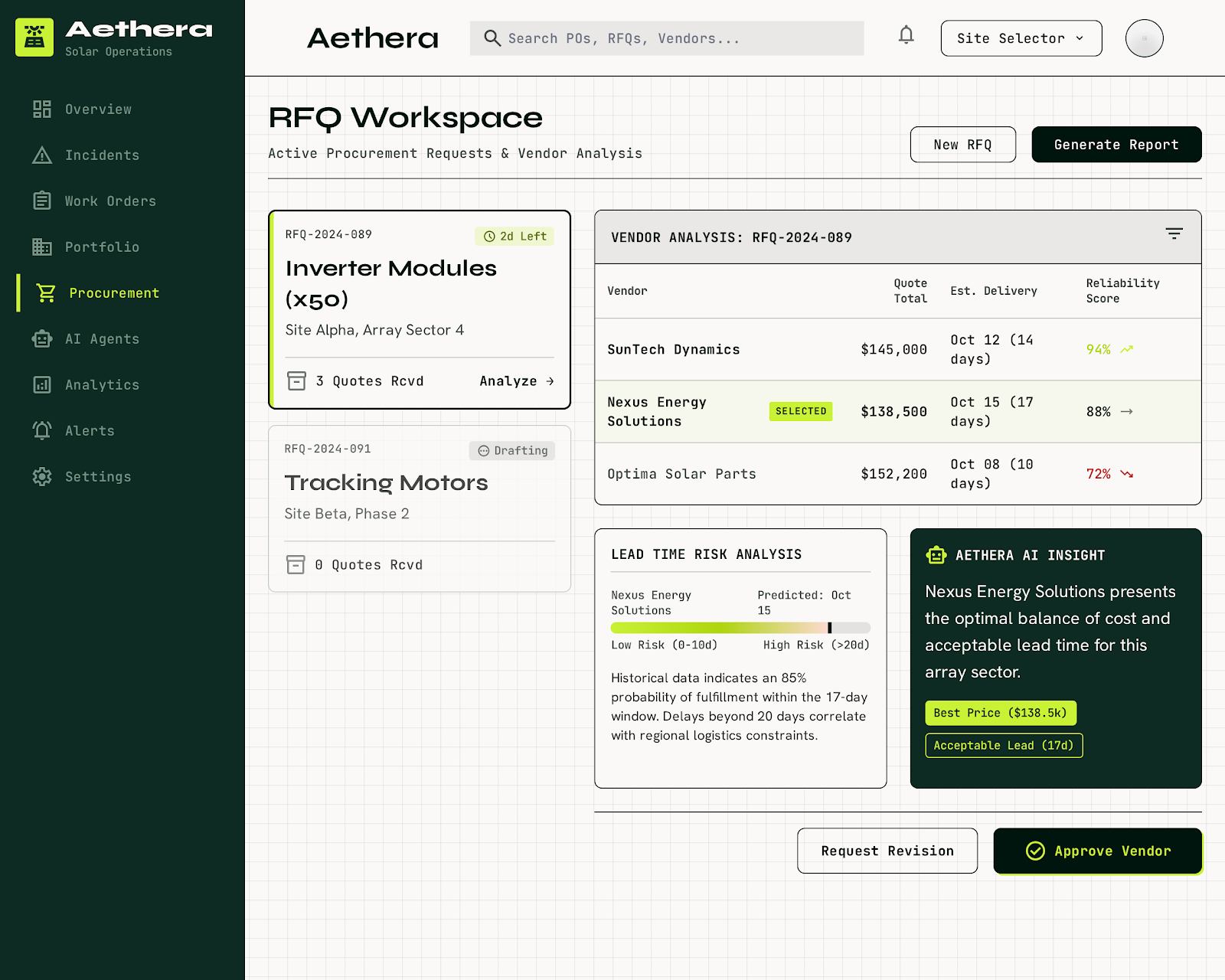The image size is (1225, 980).
Task: Click the Request Revision button
Action: (x=887, y=851)
